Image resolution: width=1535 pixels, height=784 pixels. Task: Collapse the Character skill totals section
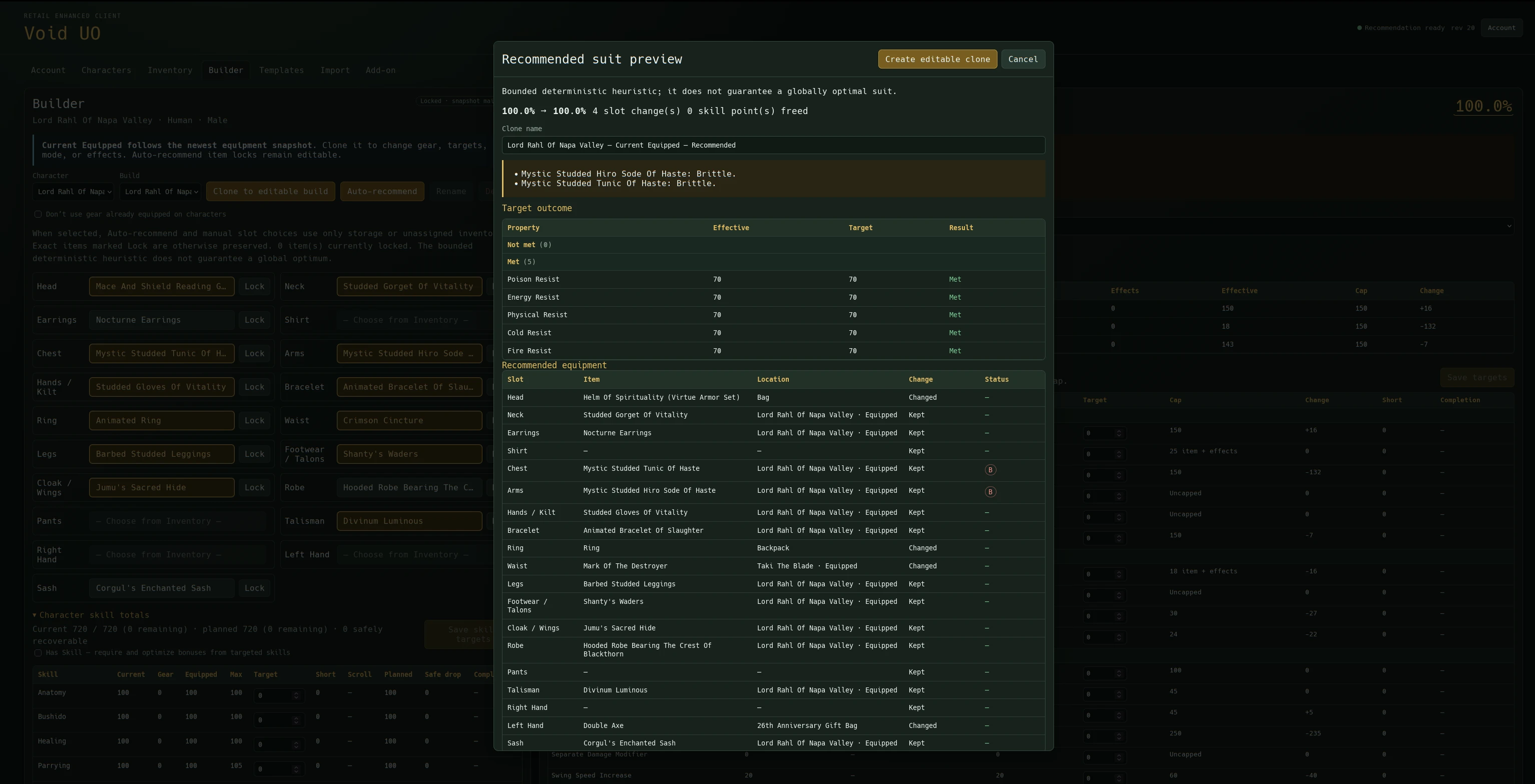coord(91,615)
